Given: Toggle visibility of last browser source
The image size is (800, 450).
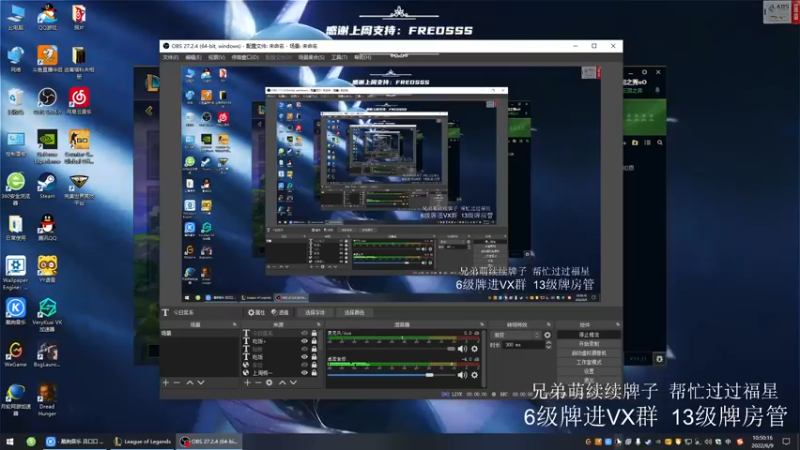Looking at the screenshot, I should click(x=305, y=372).
